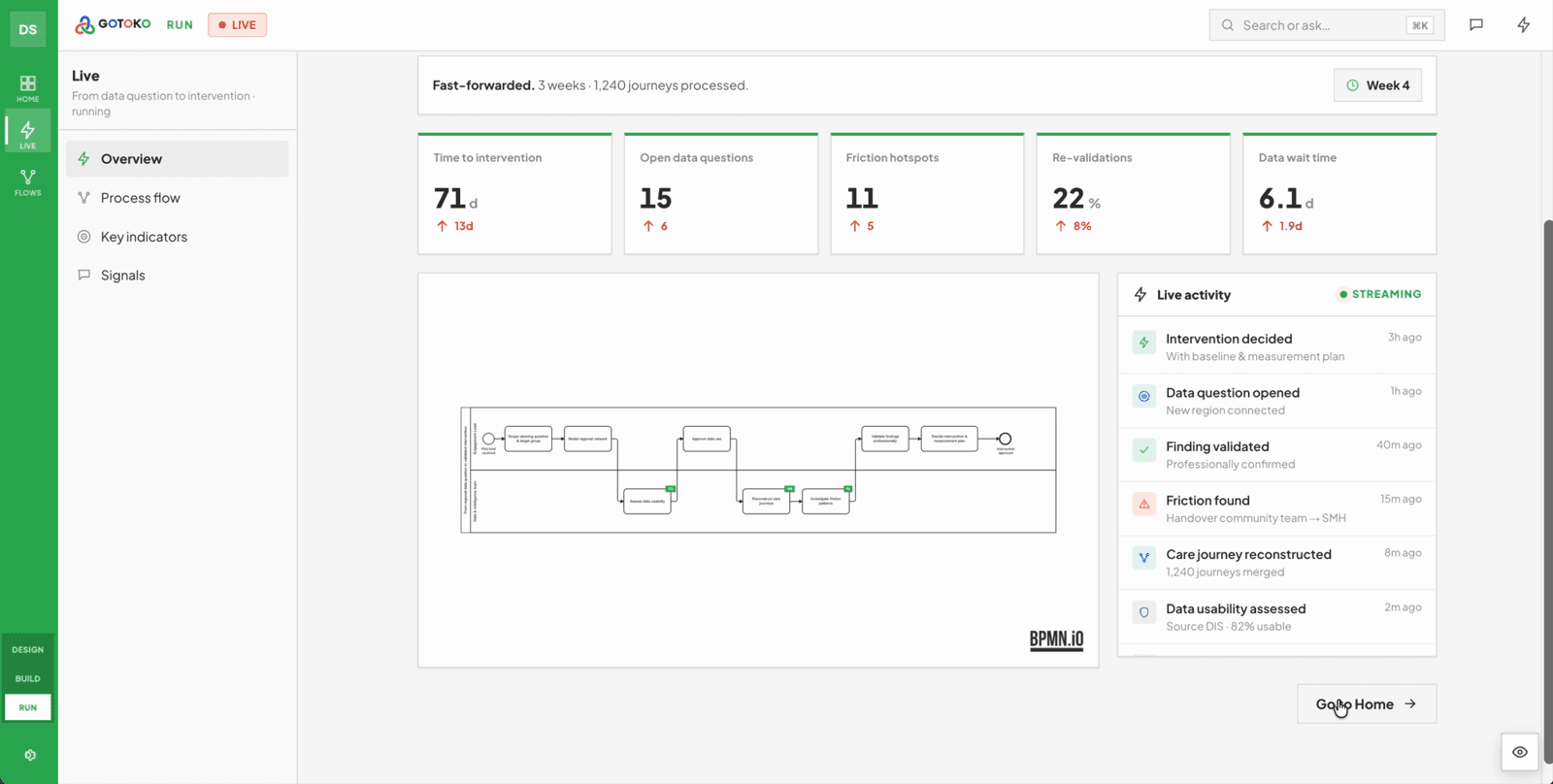Open the Time to intervention card

pyautogui.click(x=514, y=194)
